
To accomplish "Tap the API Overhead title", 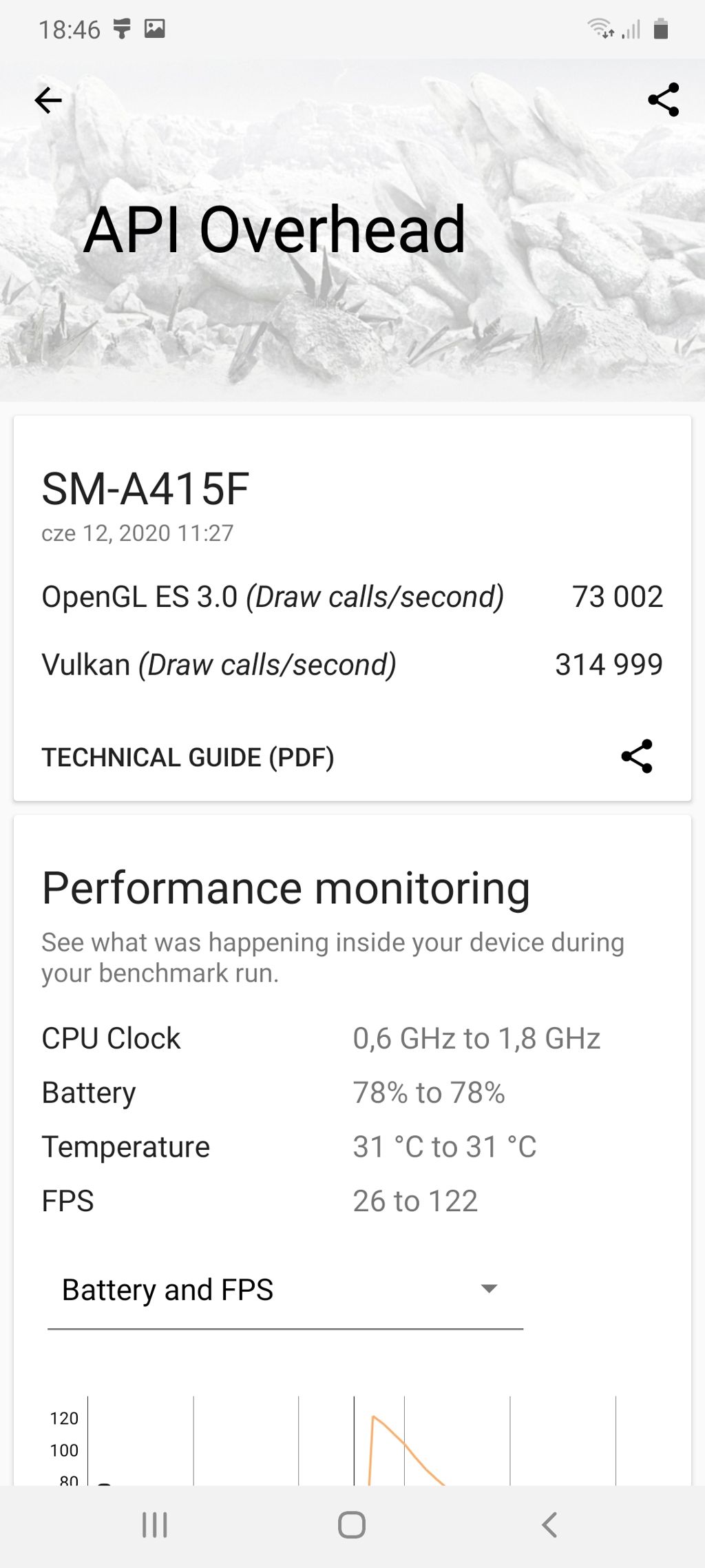I will point(274,229).
